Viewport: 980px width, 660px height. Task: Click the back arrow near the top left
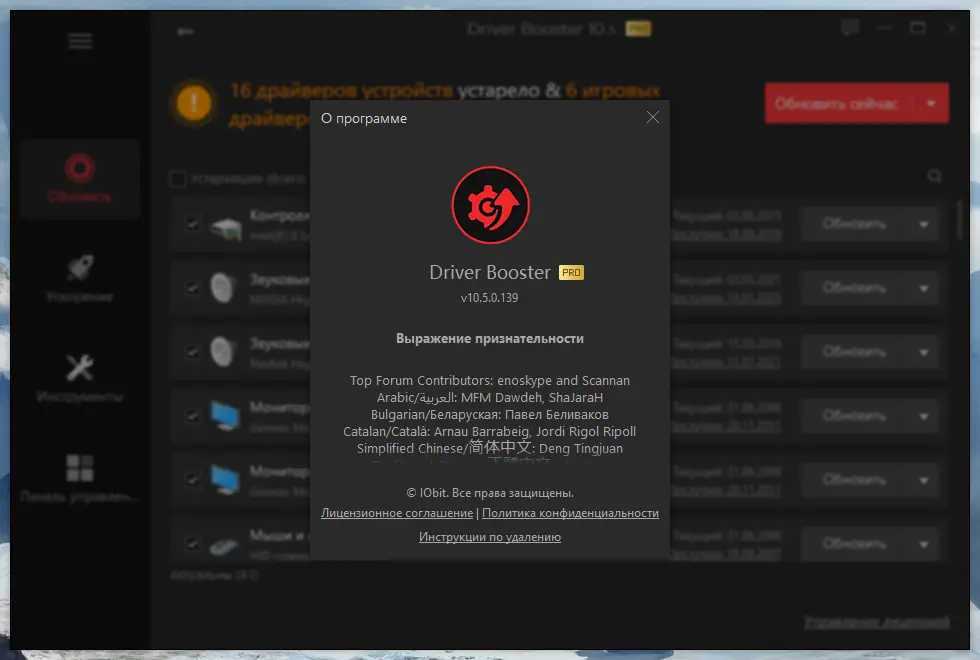coord(184,31)
